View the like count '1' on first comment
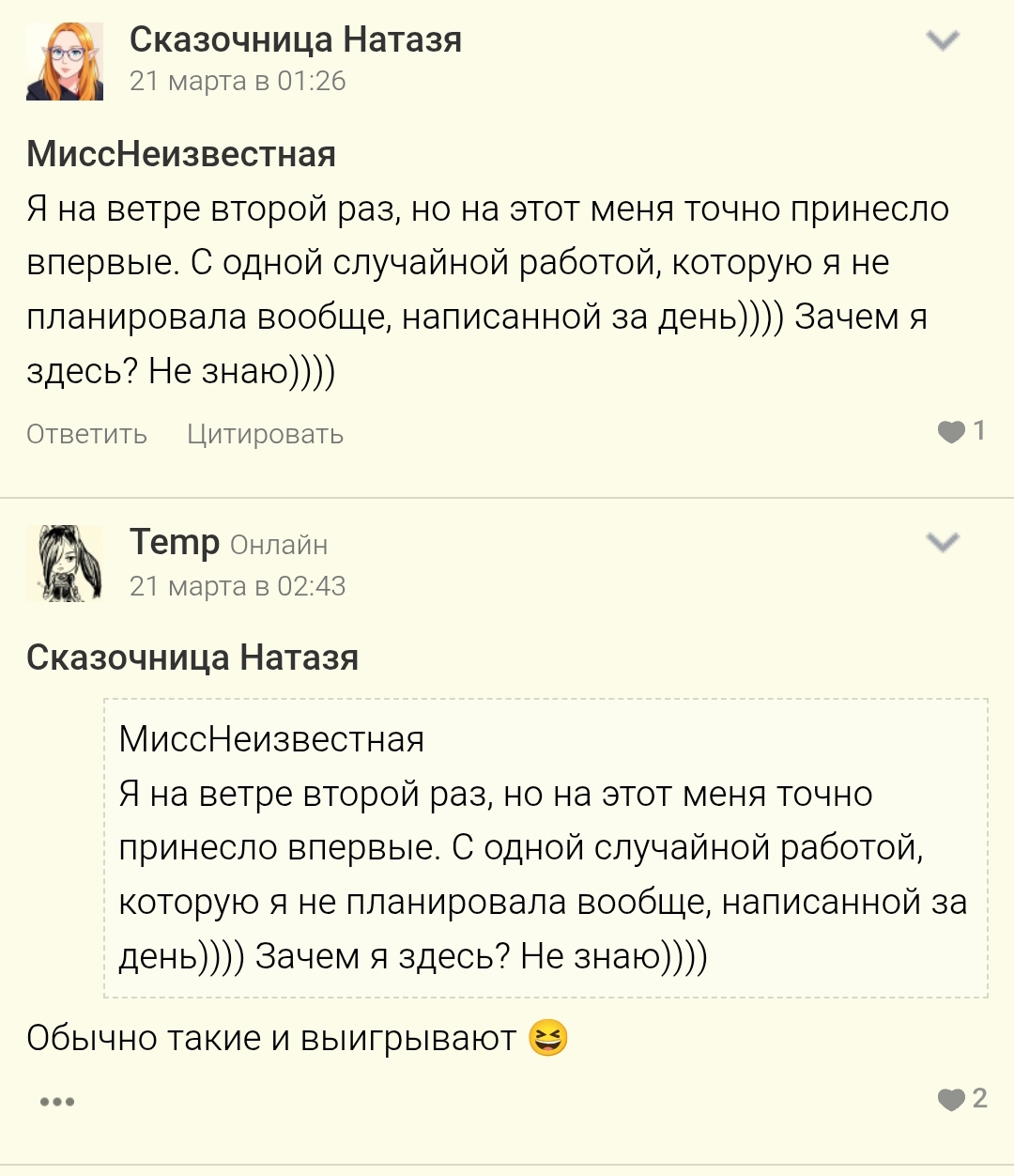This screenshot has width=1014, height=1176. pyautogui.click(x=979, y=430)
